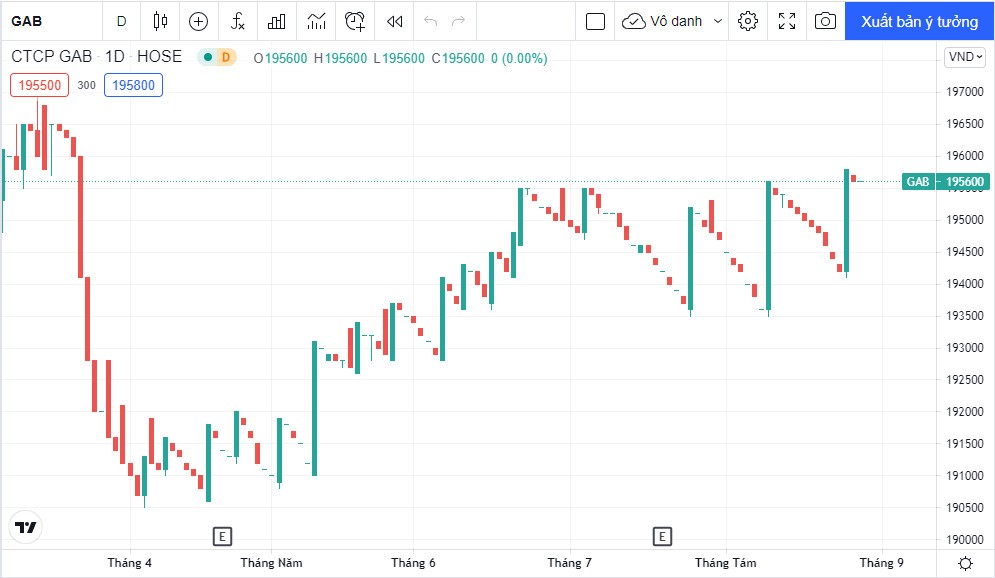Click the TradingView logo on chart

click(25, 527)
